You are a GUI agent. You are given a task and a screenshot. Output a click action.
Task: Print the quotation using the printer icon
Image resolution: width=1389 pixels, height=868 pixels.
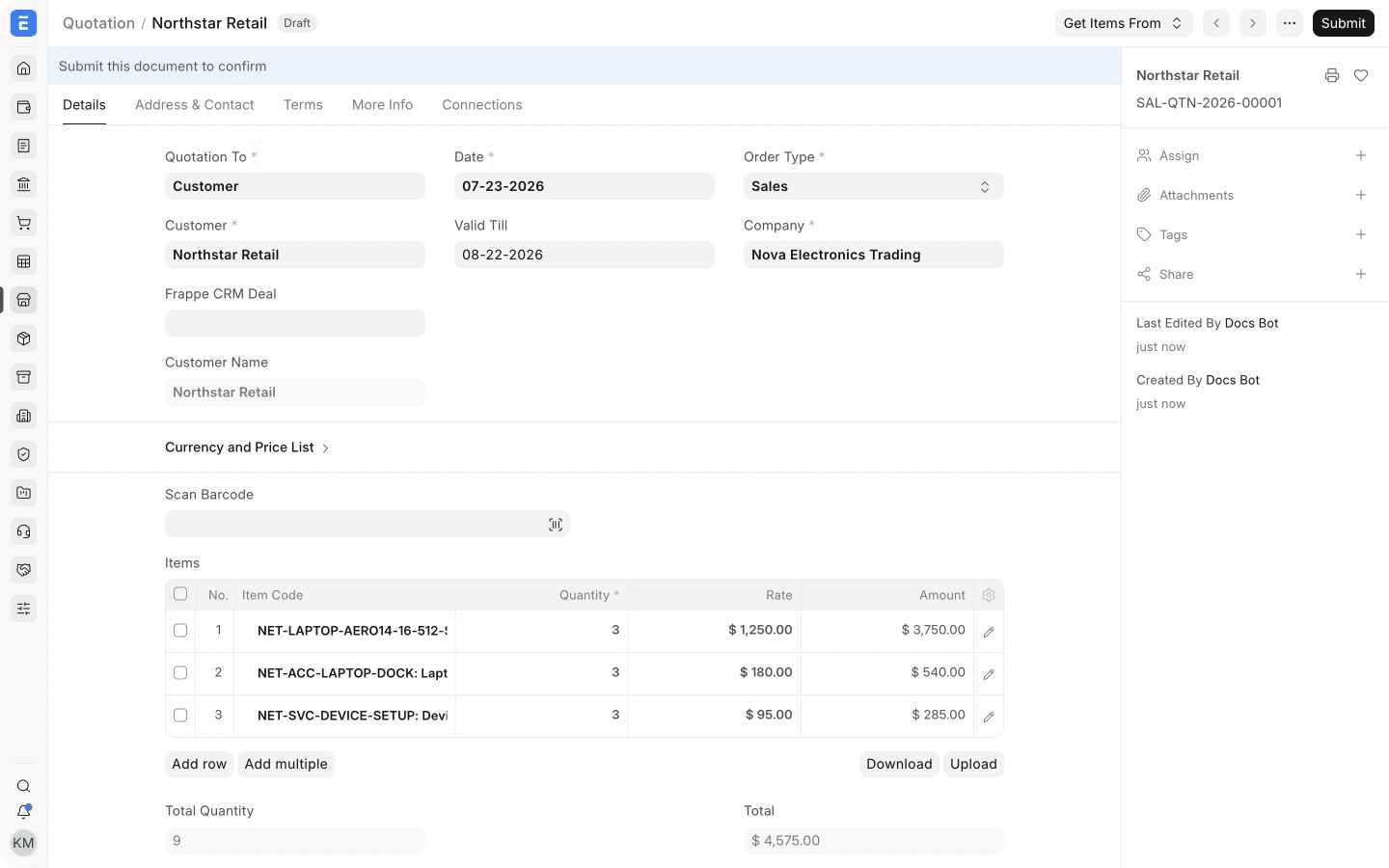[x=1332, y=75]
